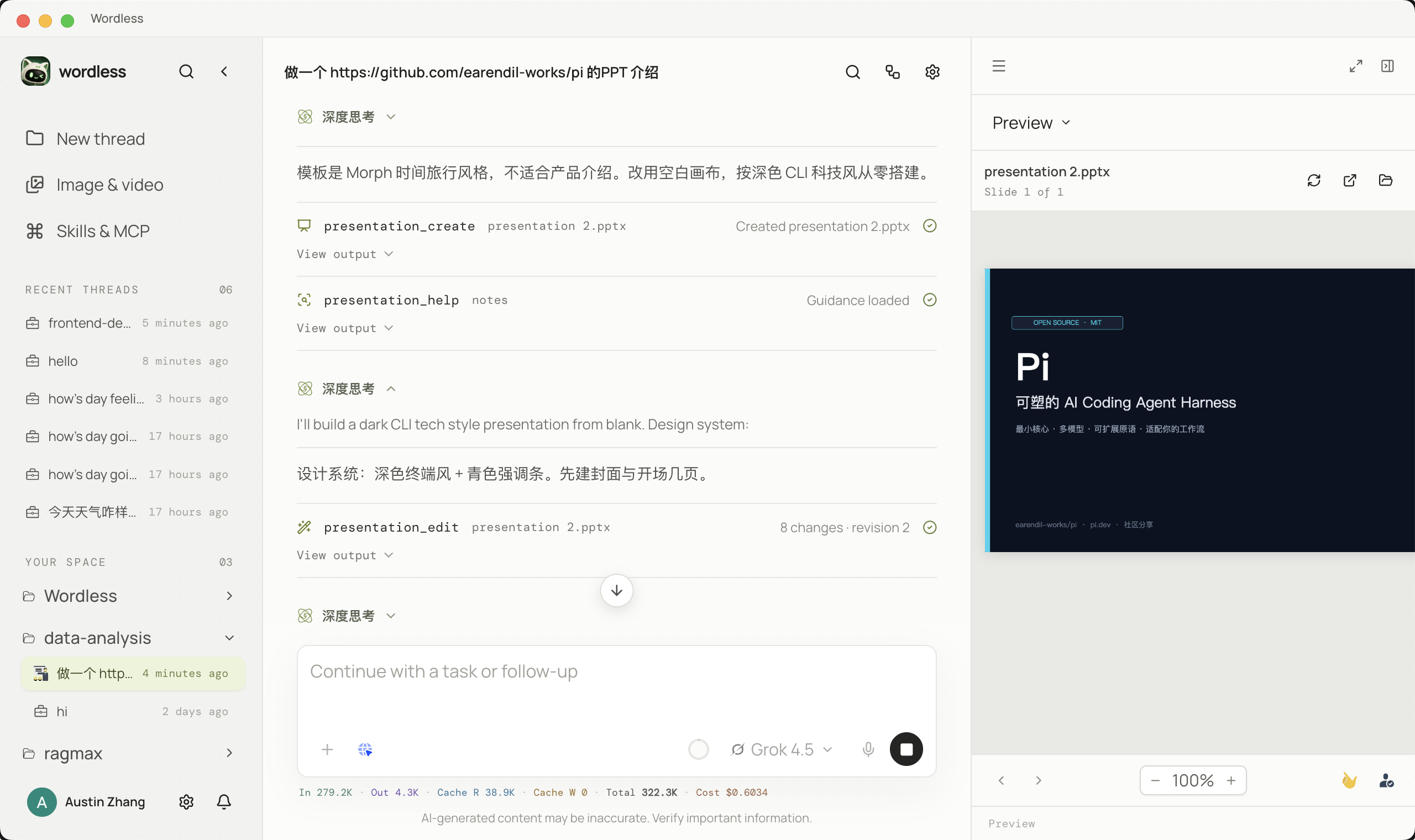Open the Grok 4.5 model selector
This screenshot has height=840, width=1415.
[x=781, y=749]
